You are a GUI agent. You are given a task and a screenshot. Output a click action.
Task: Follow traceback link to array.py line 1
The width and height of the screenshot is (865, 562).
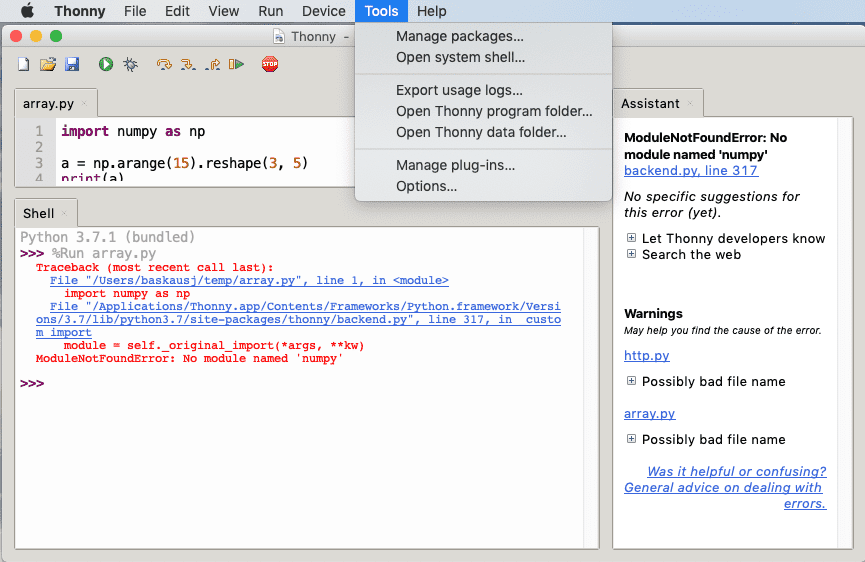coord(249,280)
